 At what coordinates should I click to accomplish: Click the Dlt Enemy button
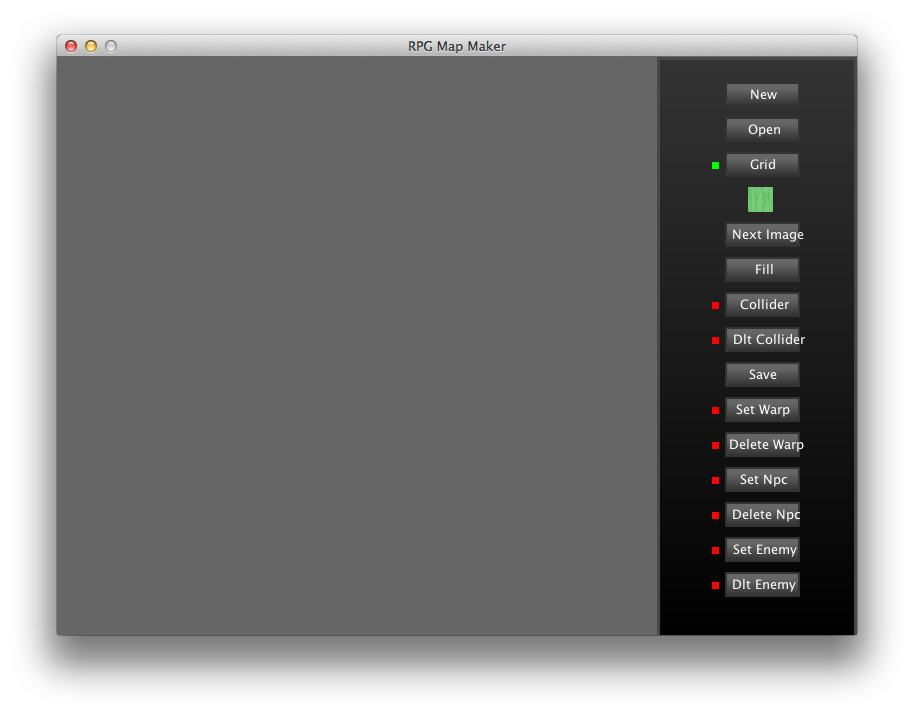(x=762, y=584)
